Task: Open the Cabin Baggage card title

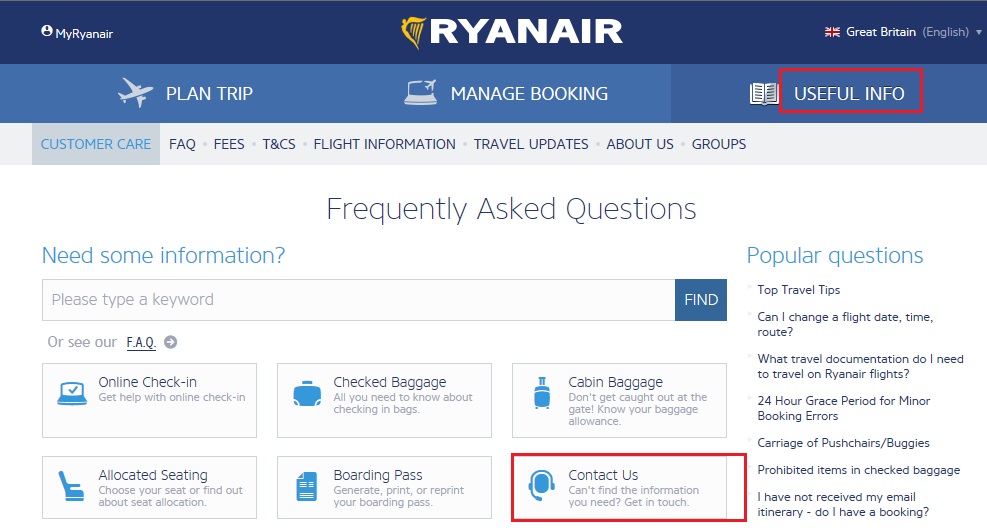Action: (x=616, y=382)
